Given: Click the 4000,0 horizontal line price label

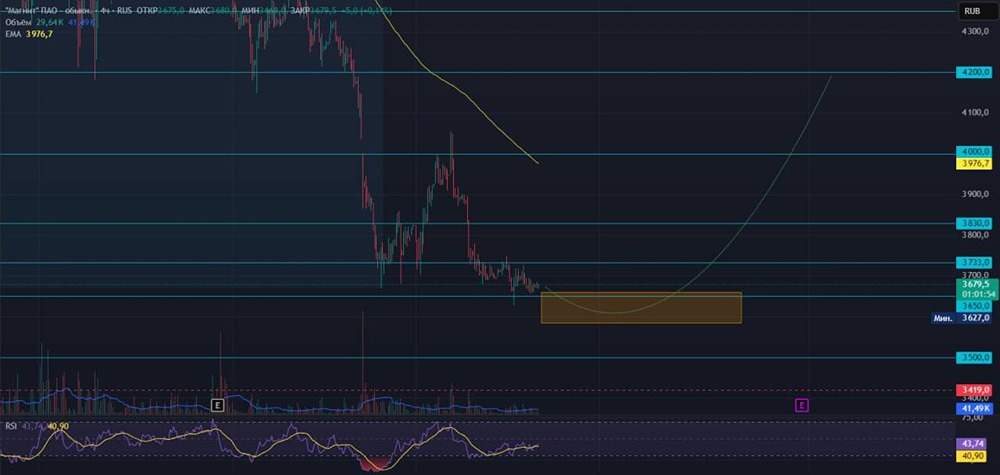Looking at the screenshot, I should click(974, 152).
